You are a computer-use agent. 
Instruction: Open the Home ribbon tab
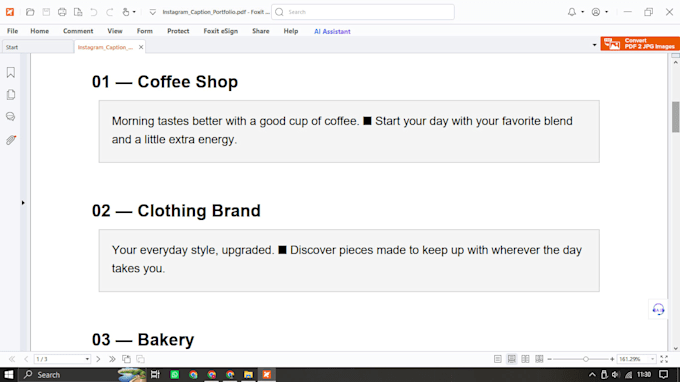pyautogui.click(x=39, y=31)
